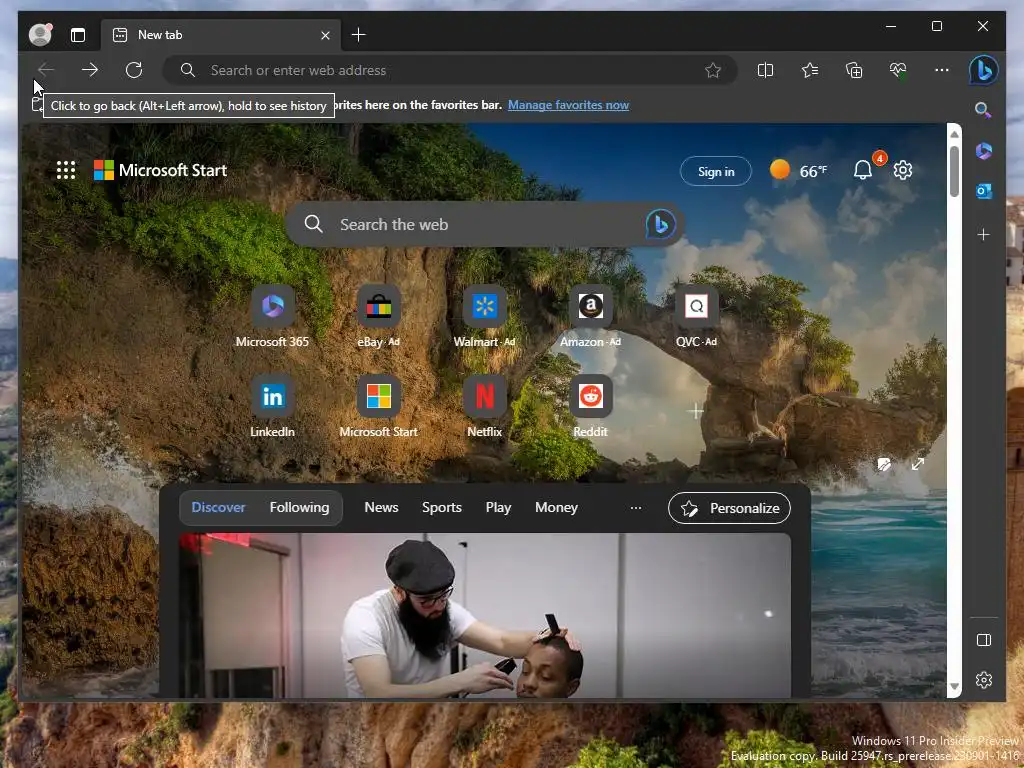Open Browser essentials heart icon

898,70
